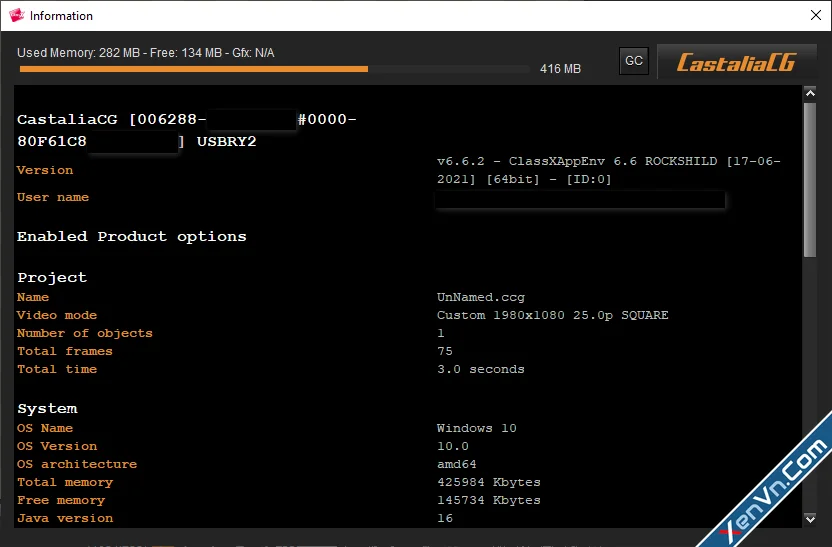Click the scrollbar up arrow
Image resolution: width=832 pixels, height=547 pixels.
[810, 93]
